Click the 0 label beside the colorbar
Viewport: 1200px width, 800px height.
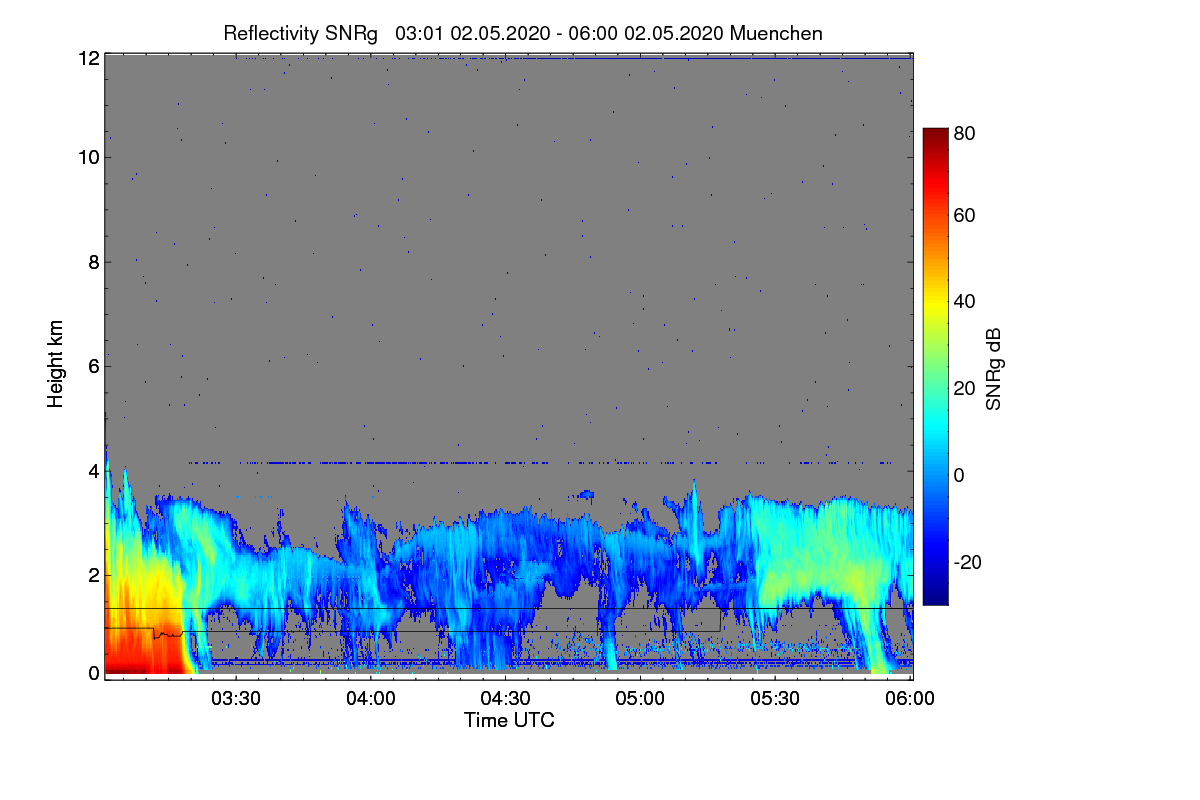tap(959, 475)
